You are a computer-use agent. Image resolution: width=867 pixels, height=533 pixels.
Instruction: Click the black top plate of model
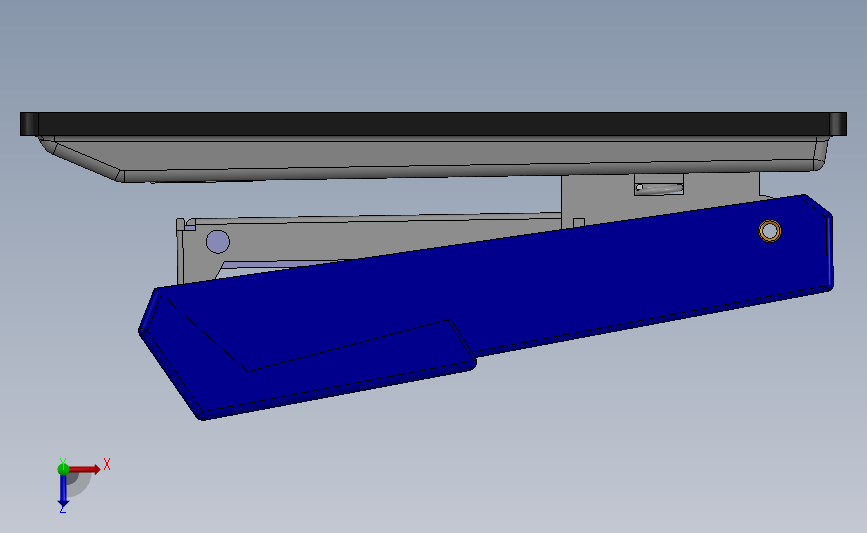[433, 124]
